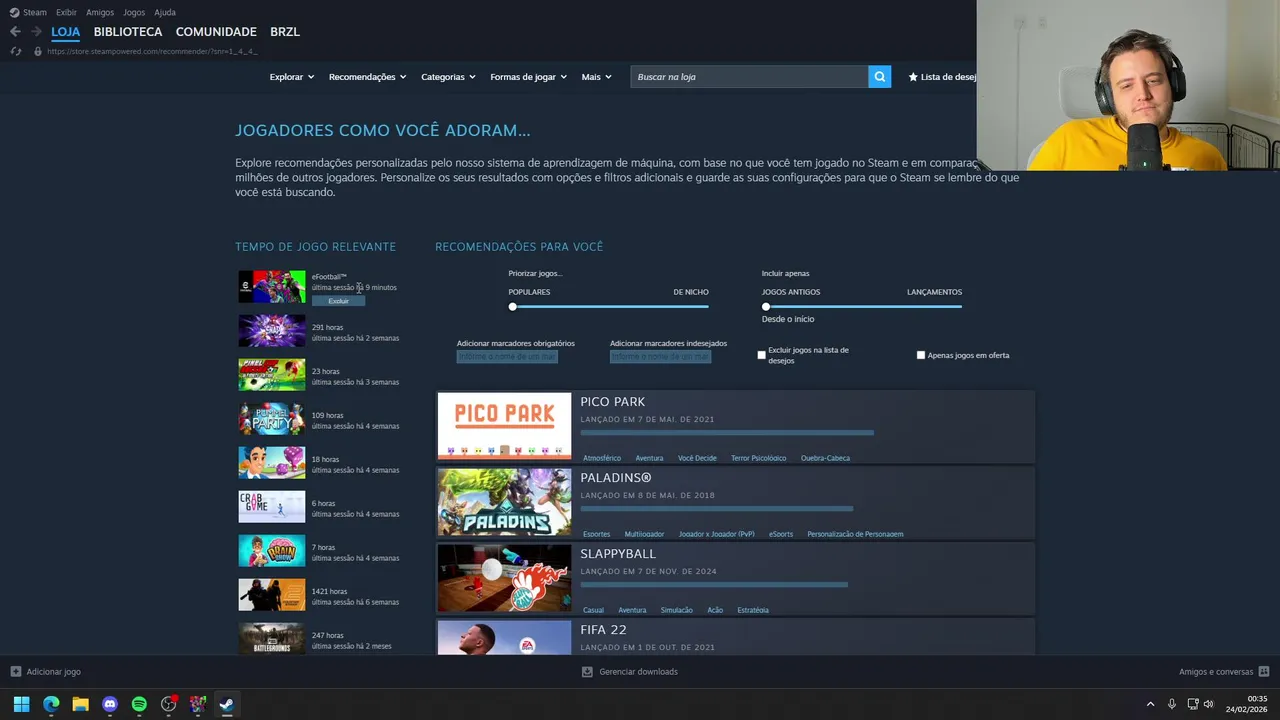This screenshot has width=1280, height=720.
Task: Switch to OBS Studio in the taskbar
Action: pyautogui.click(x=169, y=704)
